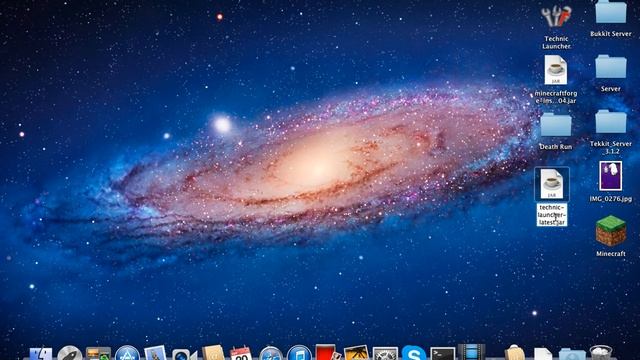This screenshot has width=640, height=360.
Task: Select the Tekkit_Server 3.1.2 folder
Action: pyautogui.click(x=611, y=122)
